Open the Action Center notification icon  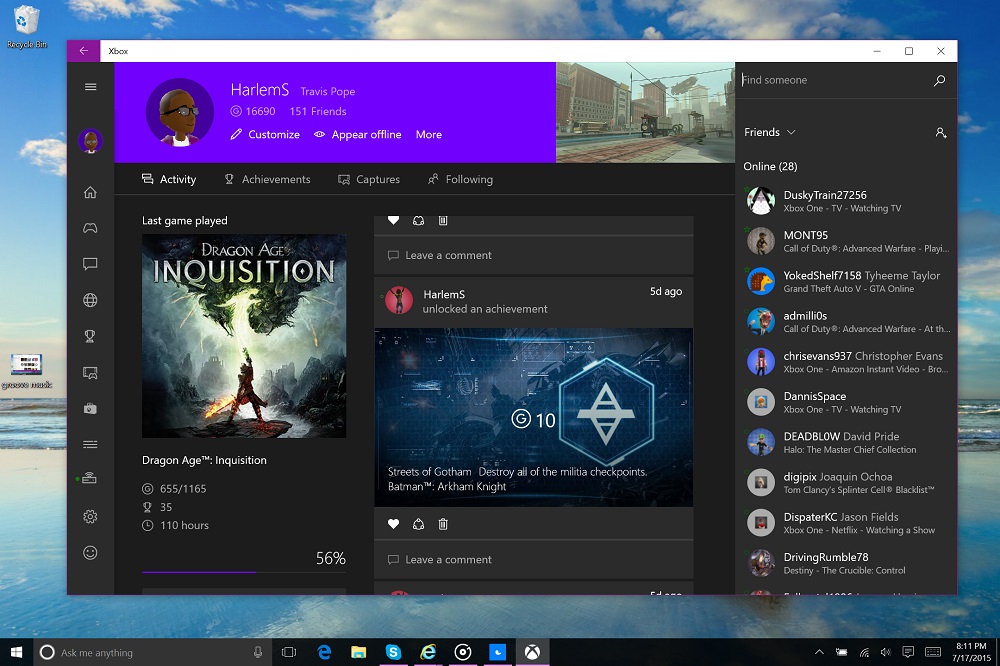pos(908,652)
